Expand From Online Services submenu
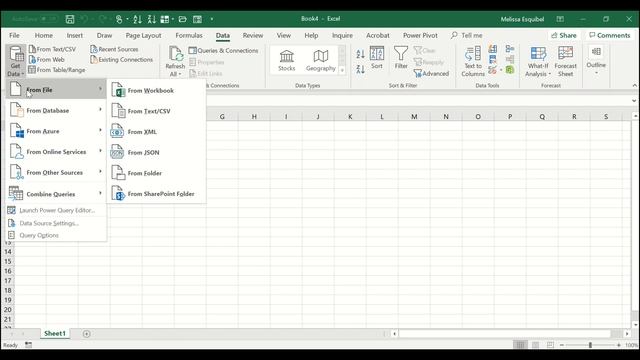640x360 pixels. click(x=56, y=152)
